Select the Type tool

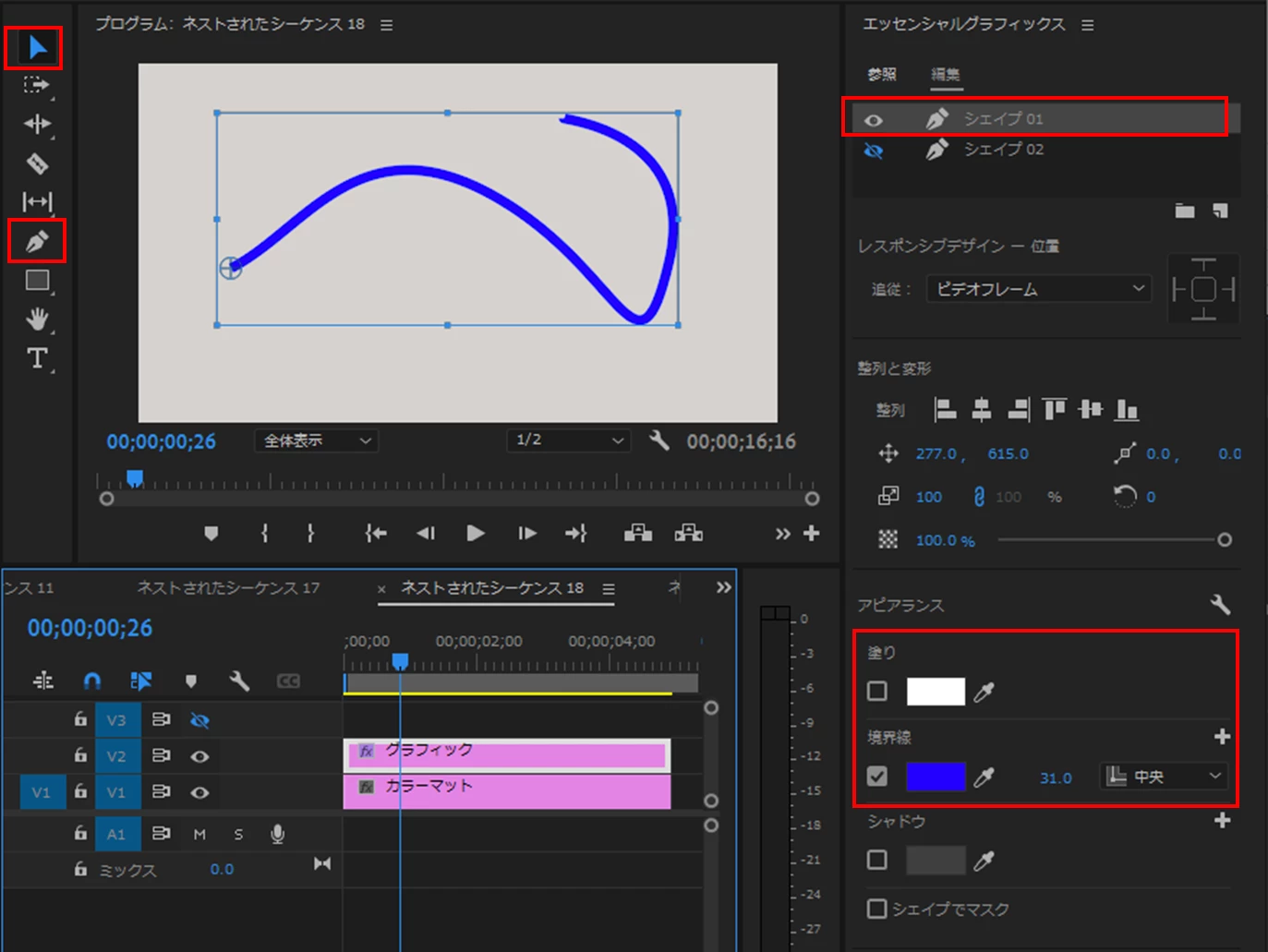point(37,358)
